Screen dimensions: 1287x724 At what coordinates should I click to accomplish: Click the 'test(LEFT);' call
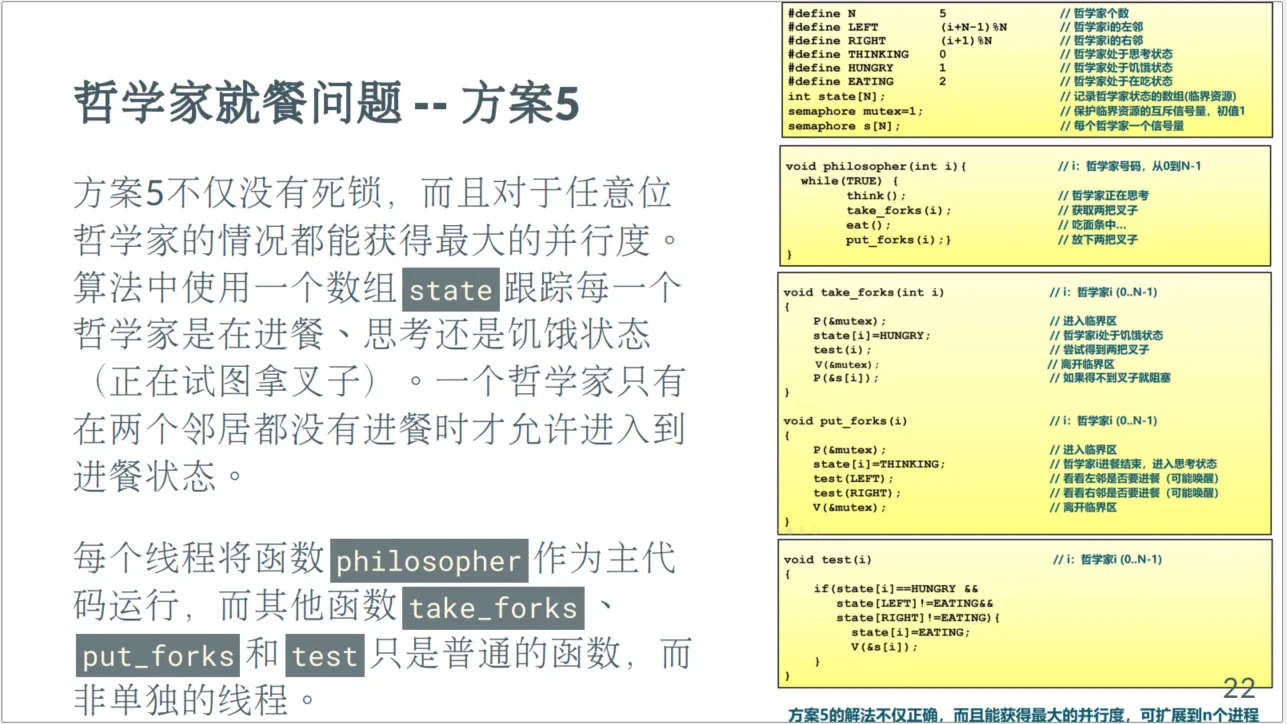click(x=854, y=479)
